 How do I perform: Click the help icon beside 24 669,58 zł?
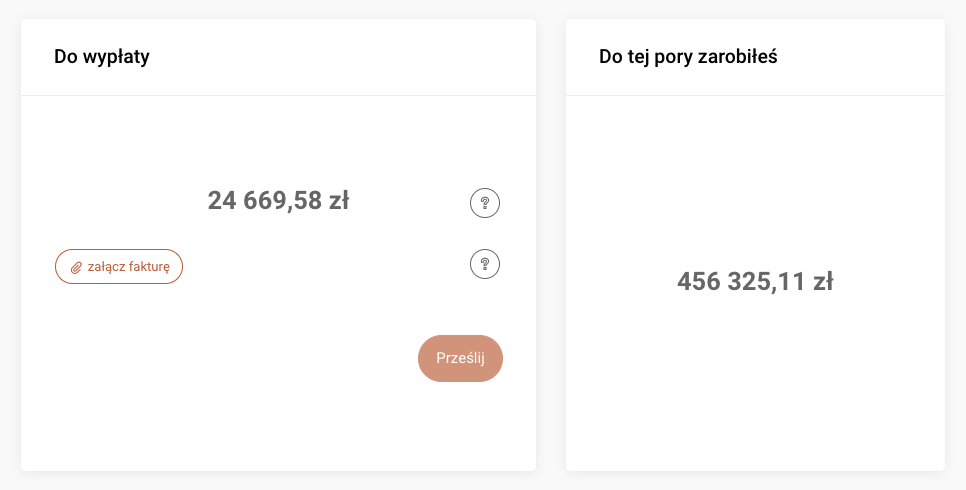pos(485,204)
